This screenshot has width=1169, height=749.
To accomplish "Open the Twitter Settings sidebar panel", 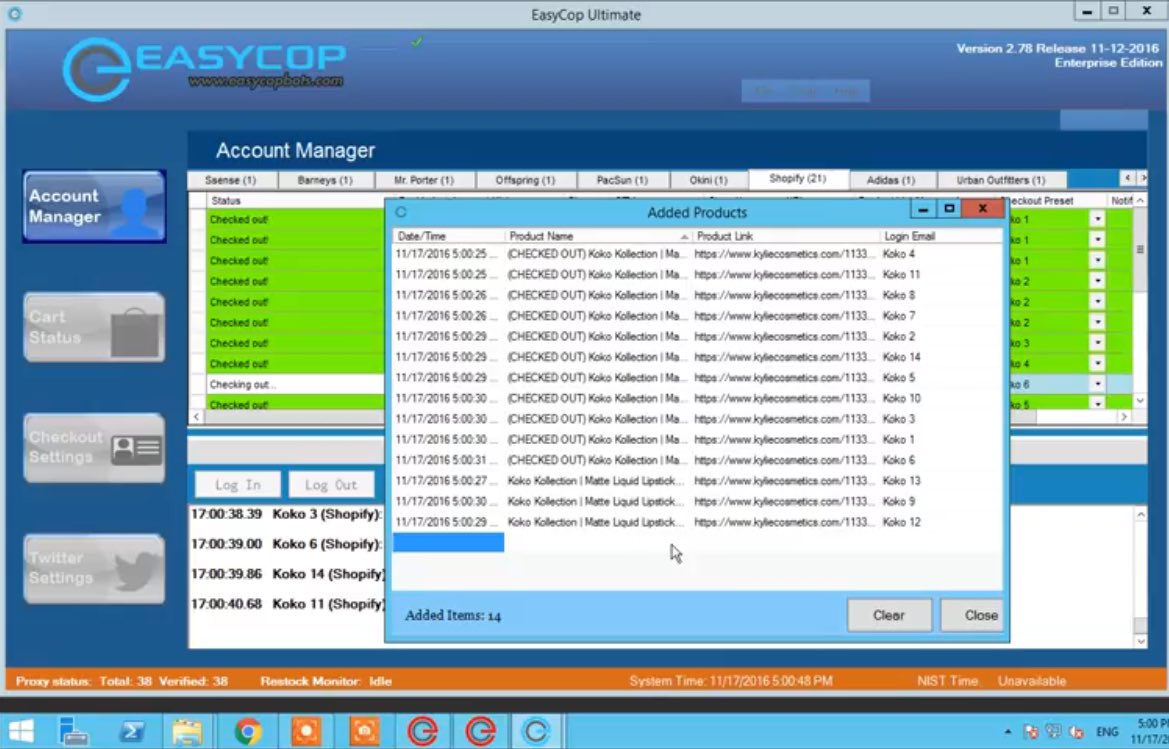I will click(95, 568).
